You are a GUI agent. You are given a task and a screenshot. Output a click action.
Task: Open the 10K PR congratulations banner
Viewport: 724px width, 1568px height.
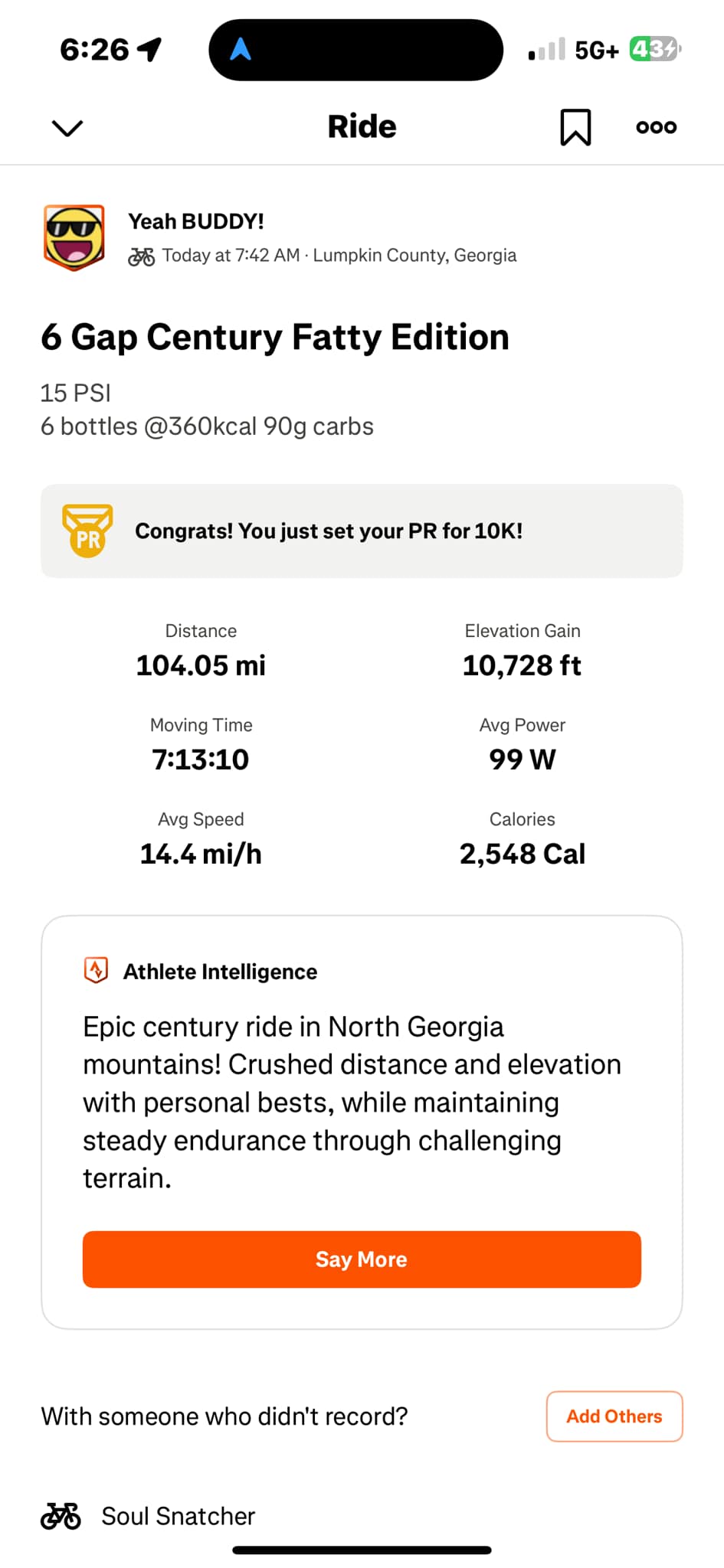(362, 531)
